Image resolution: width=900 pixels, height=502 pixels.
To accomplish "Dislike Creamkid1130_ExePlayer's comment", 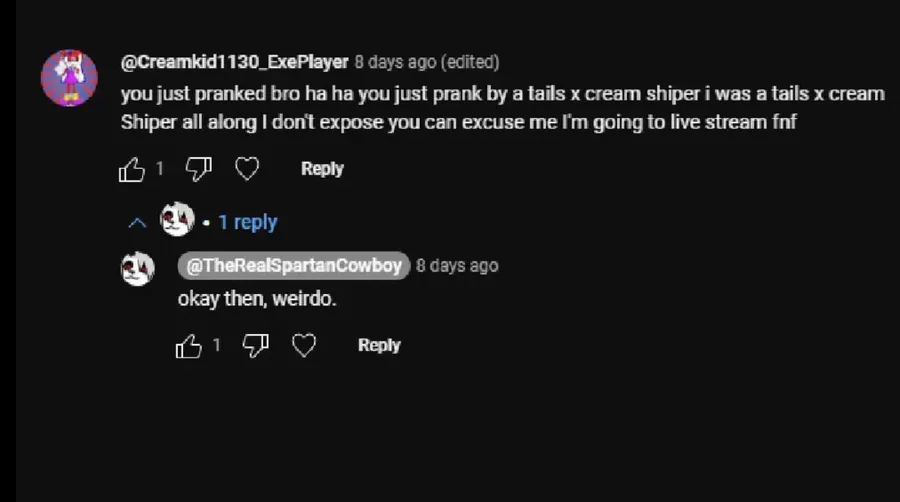I will (x=198, y=170).
